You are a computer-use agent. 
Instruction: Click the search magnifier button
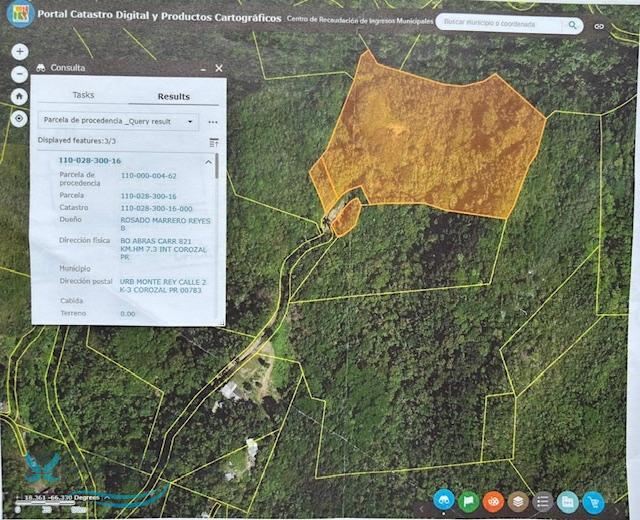click(573, 24)
